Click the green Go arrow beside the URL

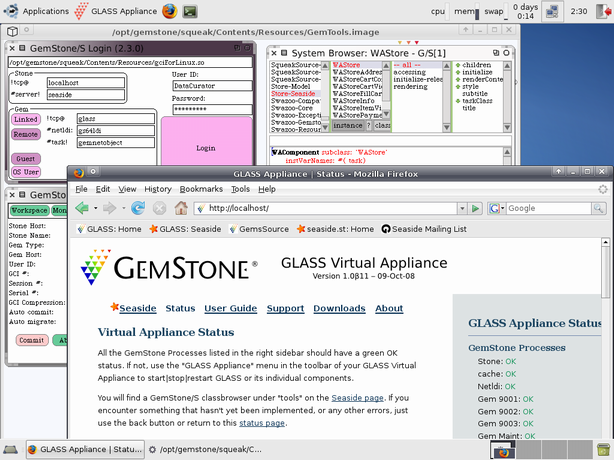click(x=475, y=208)
